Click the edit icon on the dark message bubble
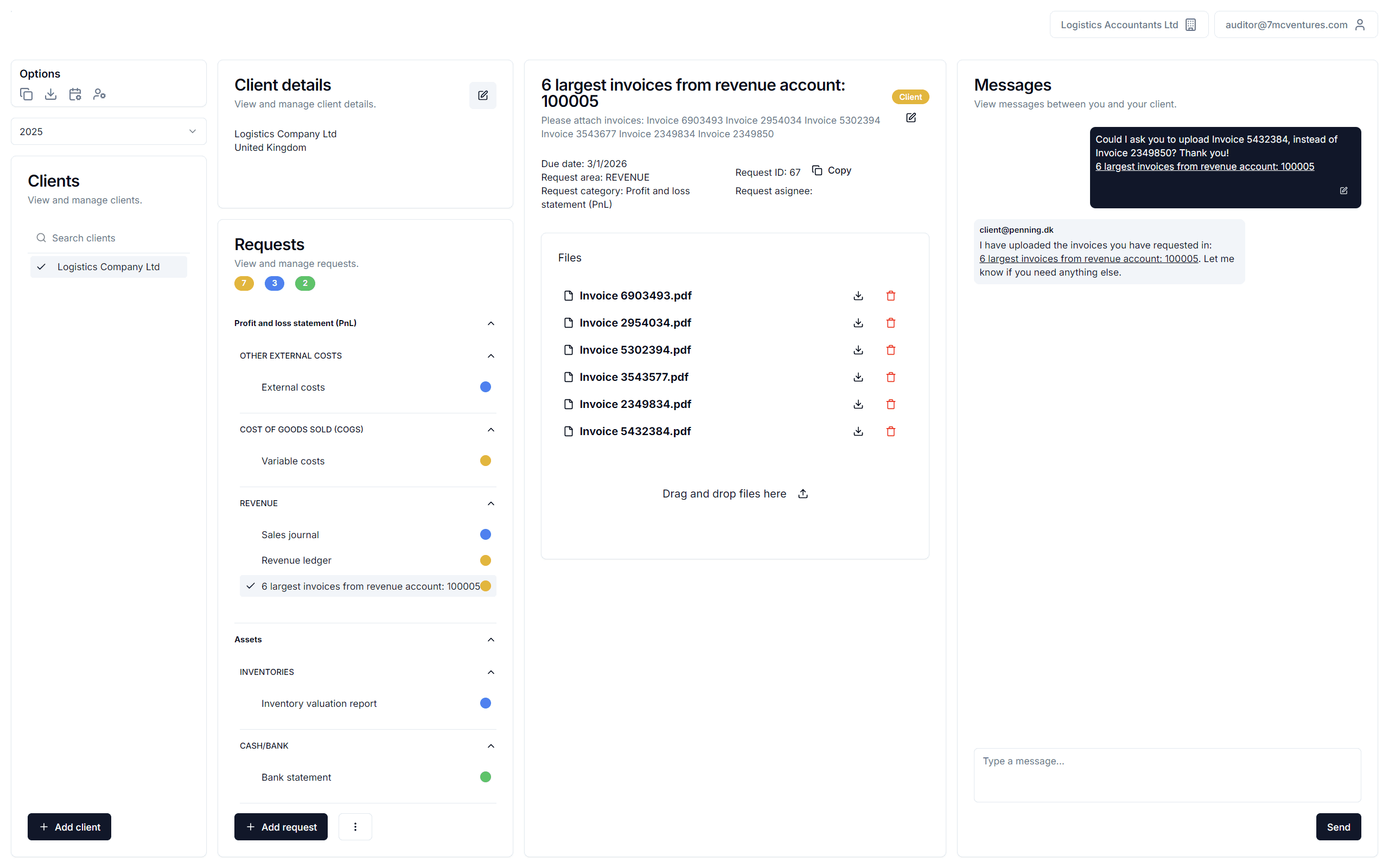1389x868 pixels. point(1343,190)
